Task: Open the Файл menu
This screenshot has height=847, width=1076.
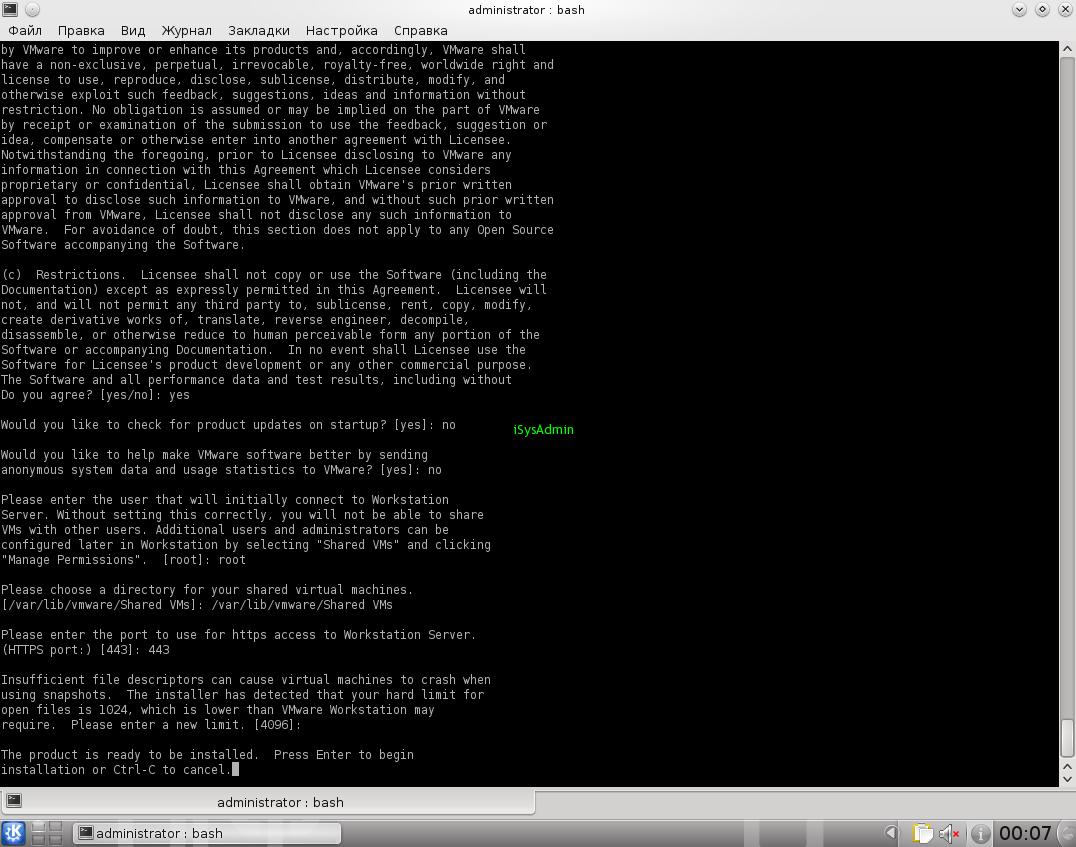Action: [25, 30]
